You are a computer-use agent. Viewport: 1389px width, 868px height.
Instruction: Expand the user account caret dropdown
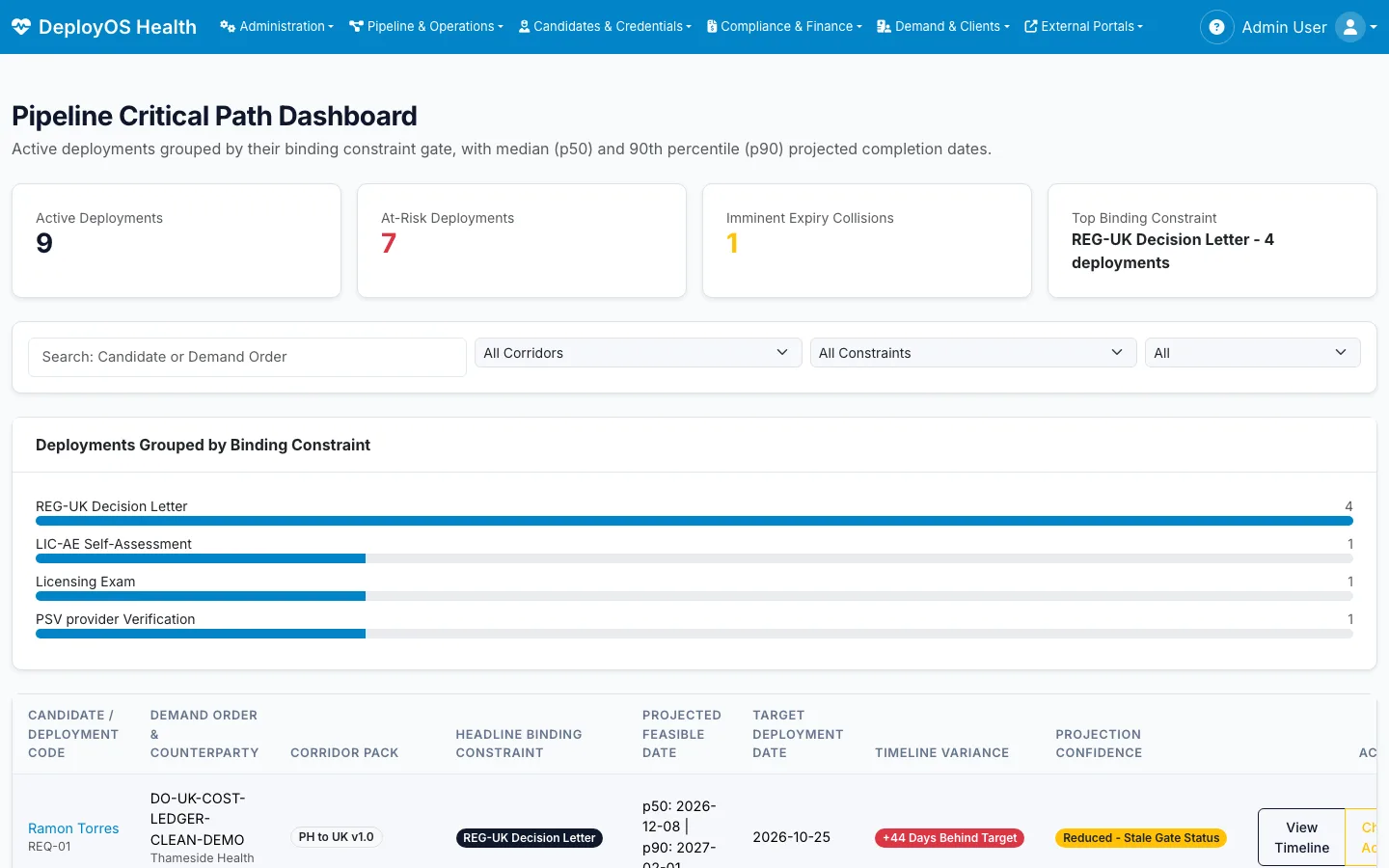click(1374, 27)
